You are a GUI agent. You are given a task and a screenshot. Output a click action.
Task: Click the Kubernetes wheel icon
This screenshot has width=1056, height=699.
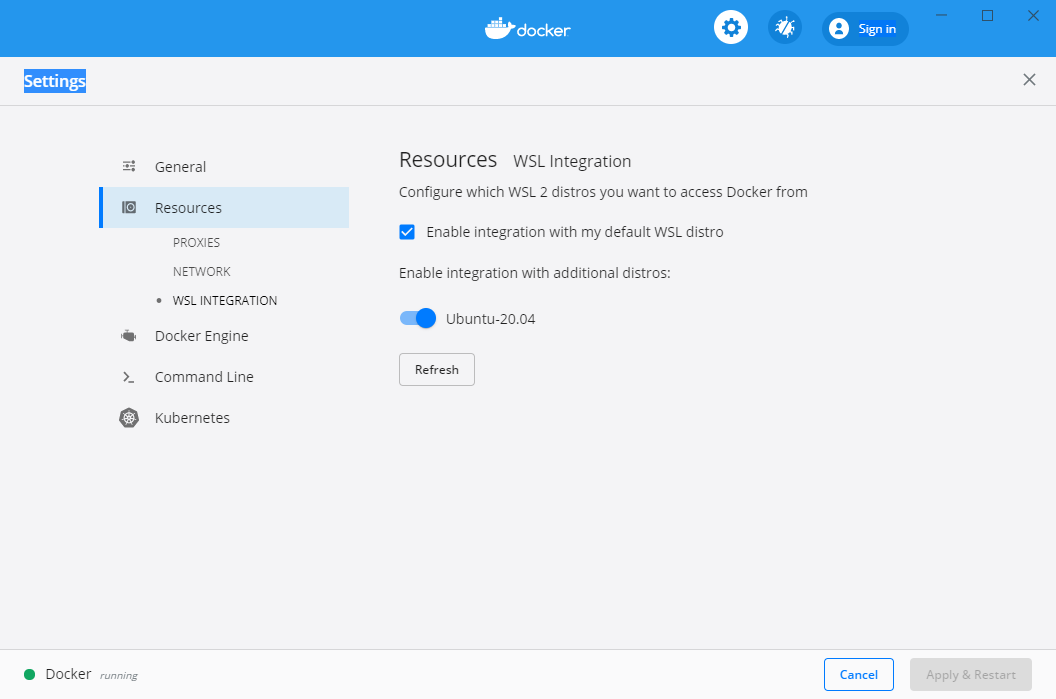pos(129,418)
